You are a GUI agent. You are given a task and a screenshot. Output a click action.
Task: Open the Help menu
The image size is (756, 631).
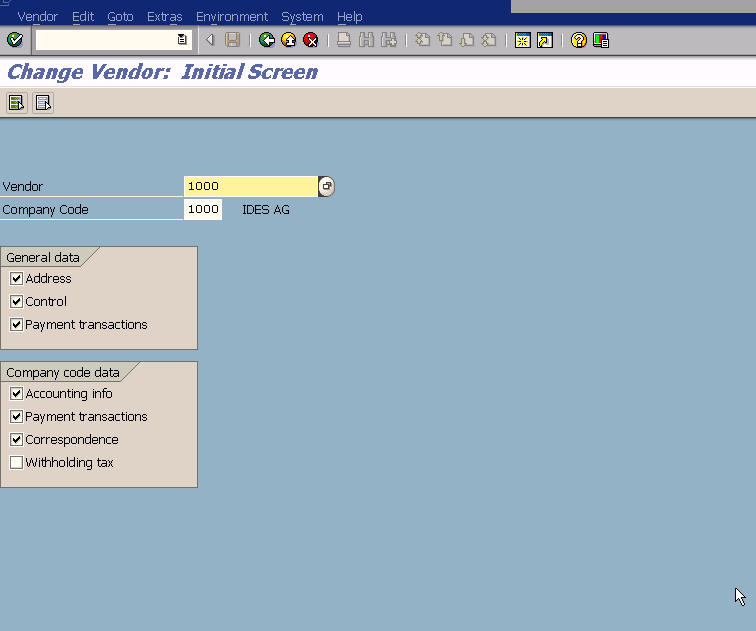[x=350, y=16]
